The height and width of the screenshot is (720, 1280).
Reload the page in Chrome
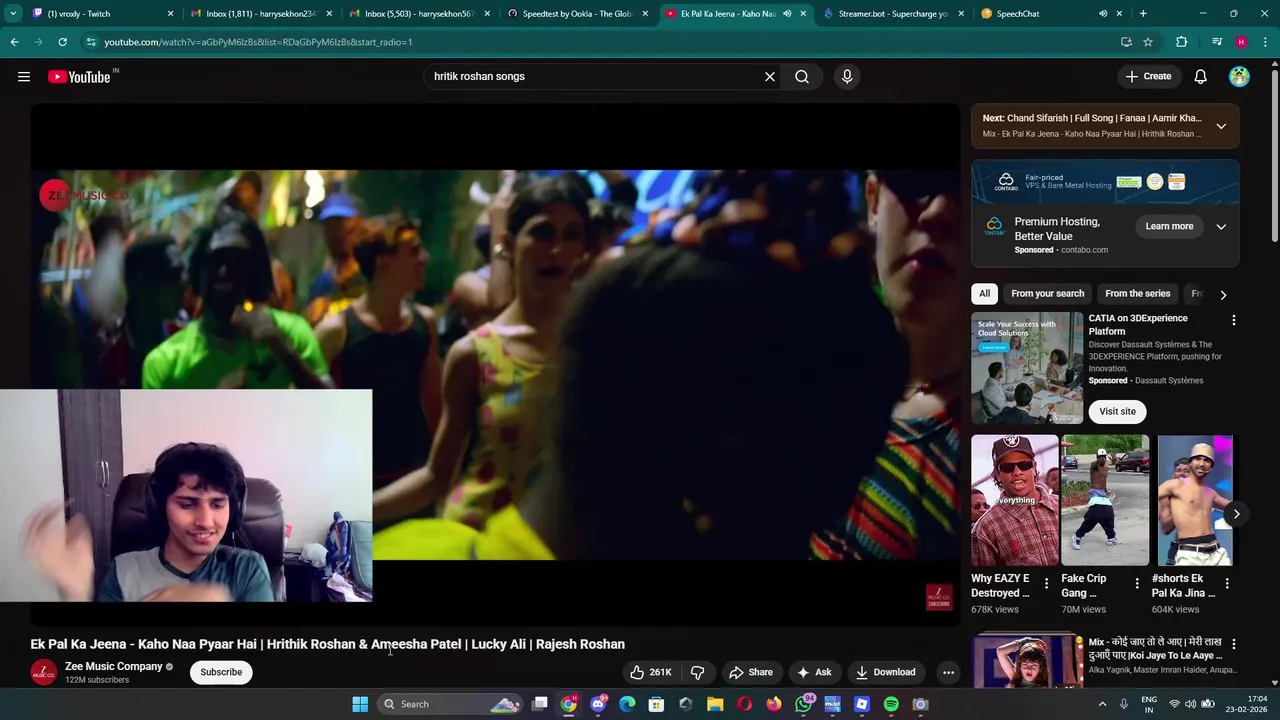click(x=62, y=42)
